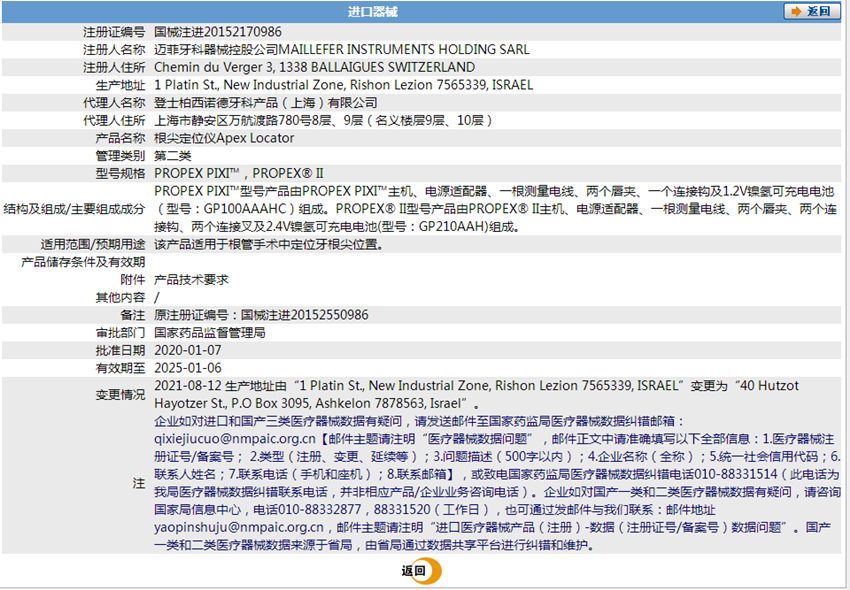Click the 进口器械 title in the header

[372, 12]
